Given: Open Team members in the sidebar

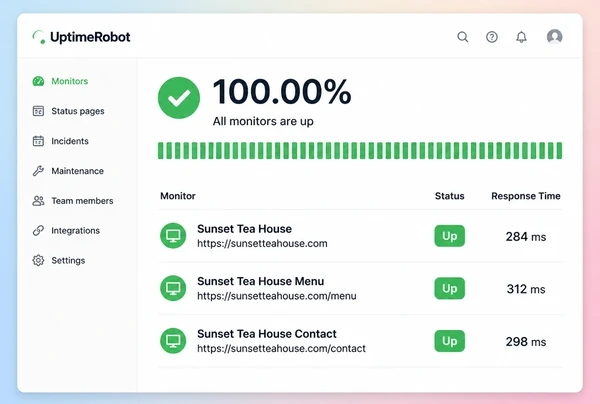Looking at the screenshot, I should point(82,200).
